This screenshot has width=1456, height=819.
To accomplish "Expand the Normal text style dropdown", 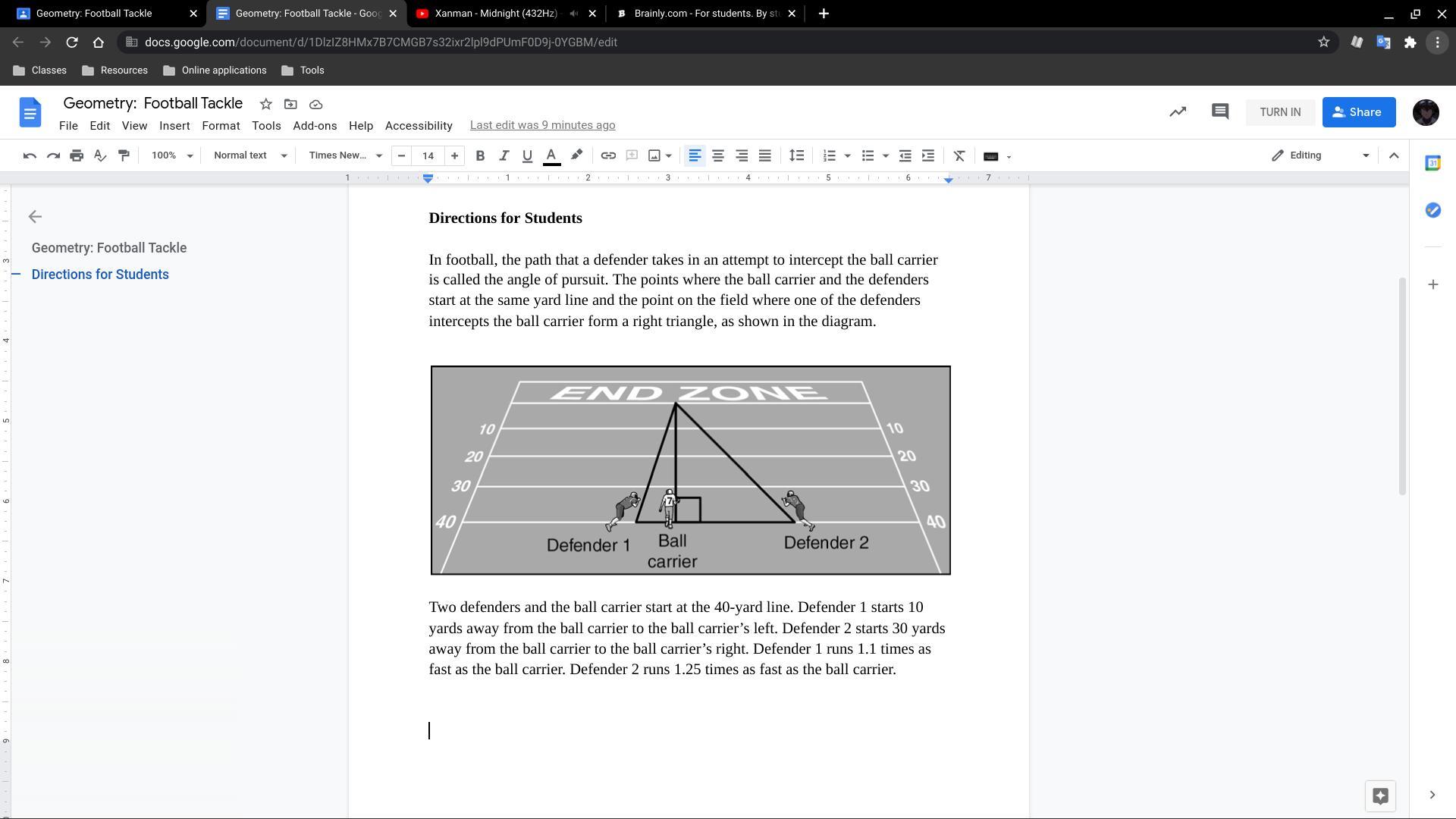I will (250, 155).
